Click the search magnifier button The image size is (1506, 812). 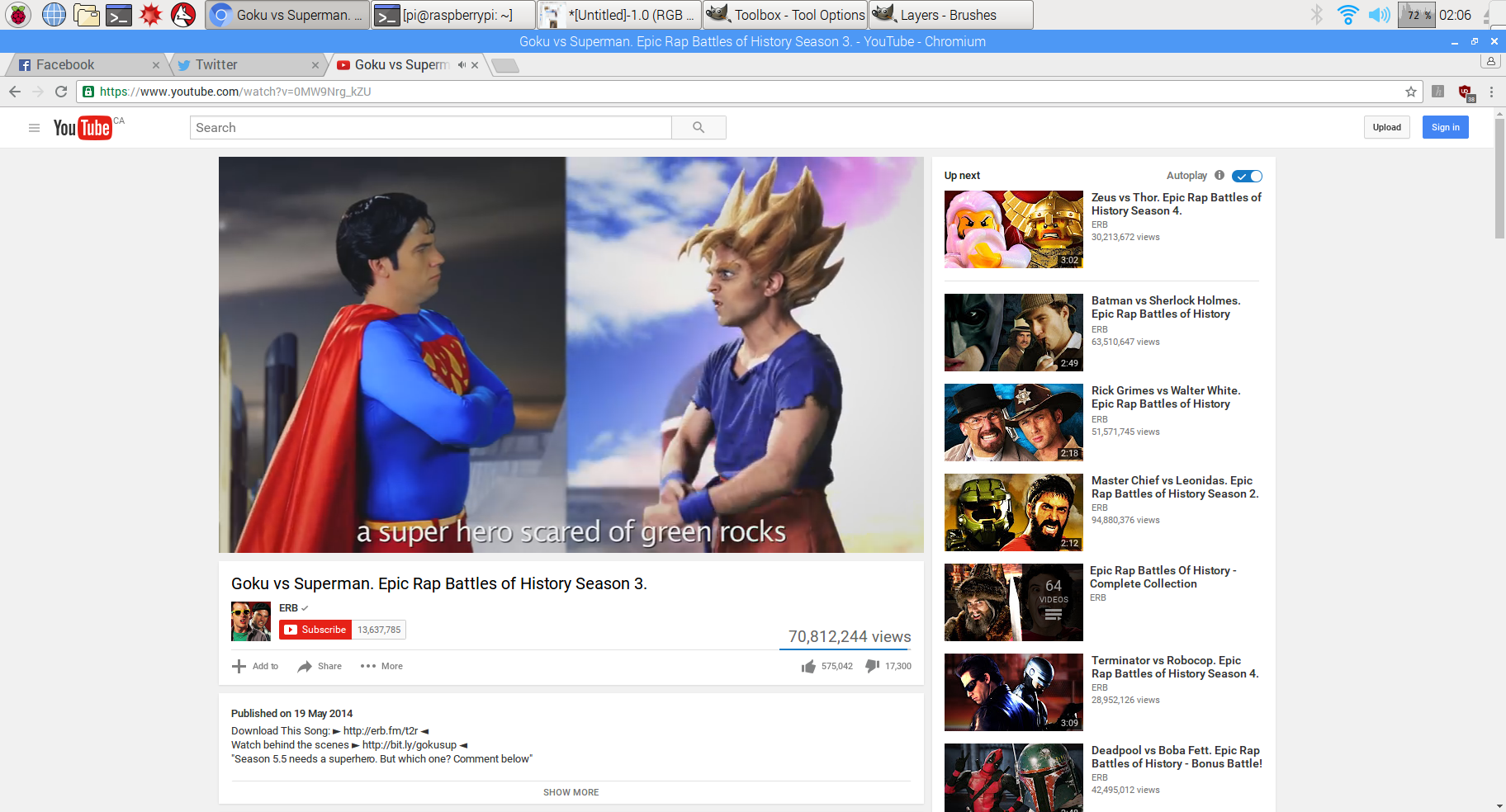(x=699, y=128)
